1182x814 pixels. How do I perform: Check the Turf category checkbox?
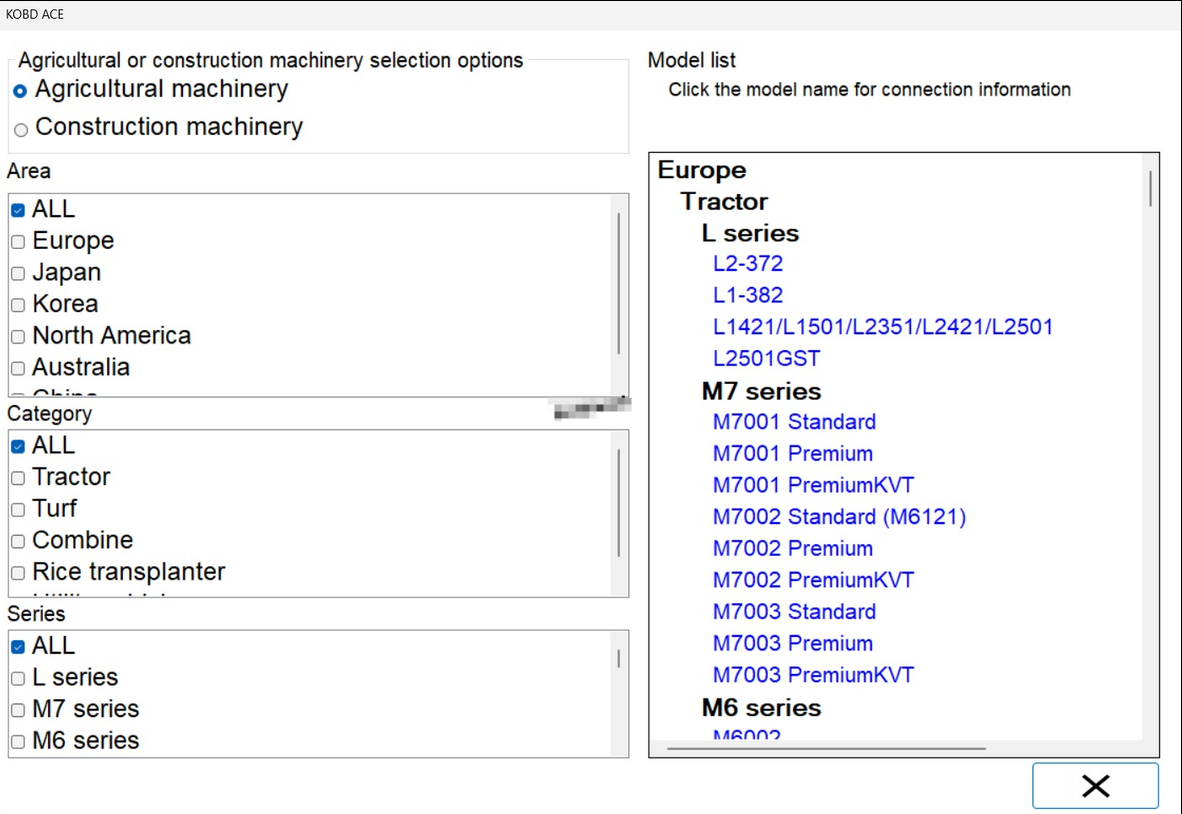(x=18, y=510)
